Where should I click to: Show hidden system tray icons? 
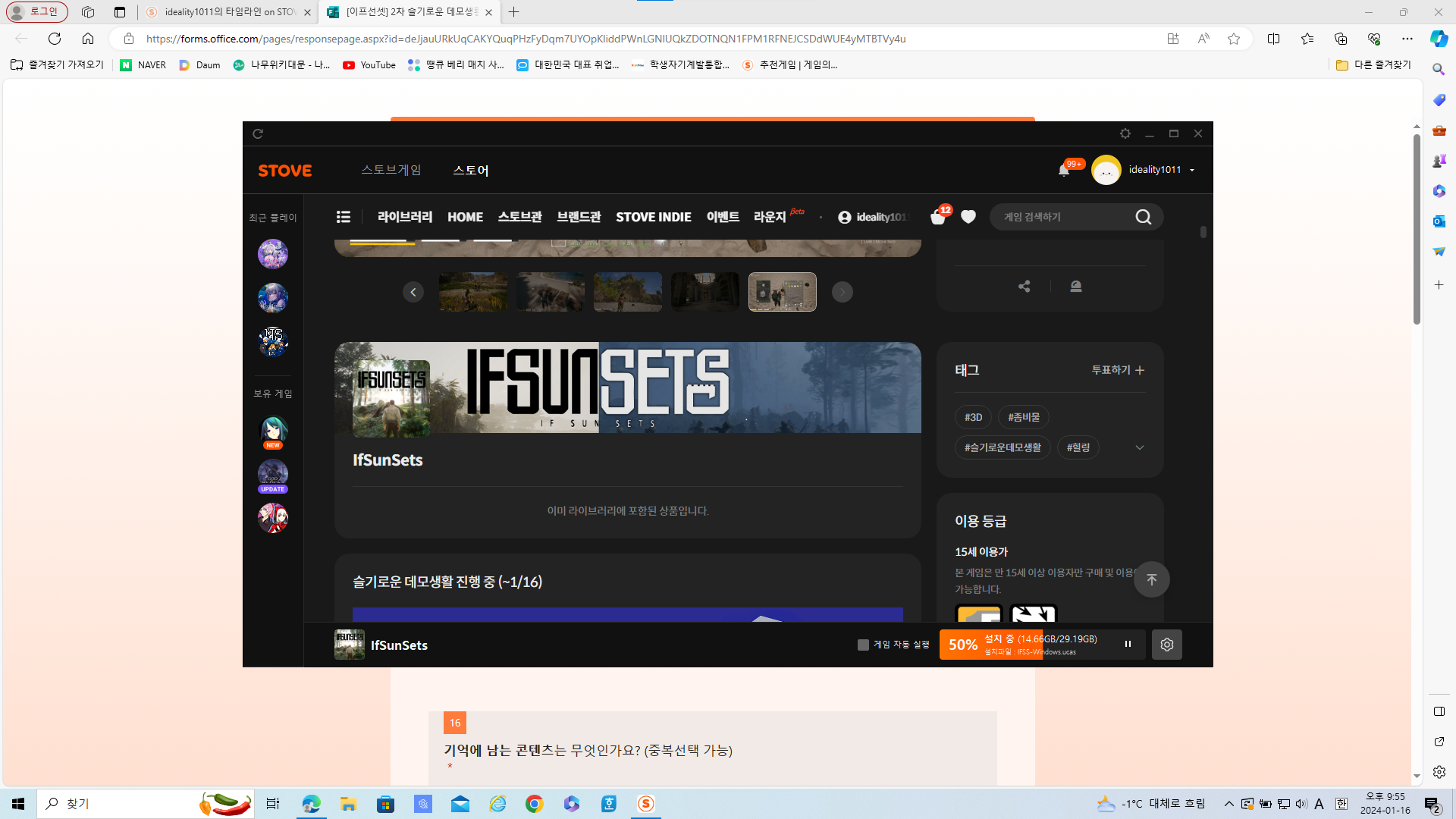tap(1229, 804)
